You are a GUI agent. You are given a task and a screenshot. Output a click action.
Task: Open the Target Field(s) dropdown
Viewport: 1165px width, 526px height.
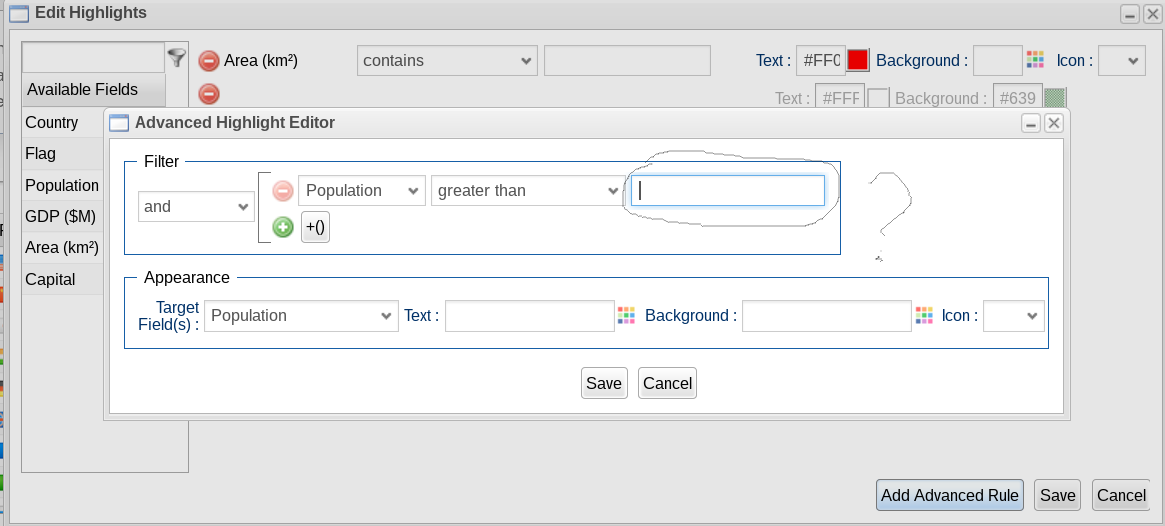[x=301, y=316]
